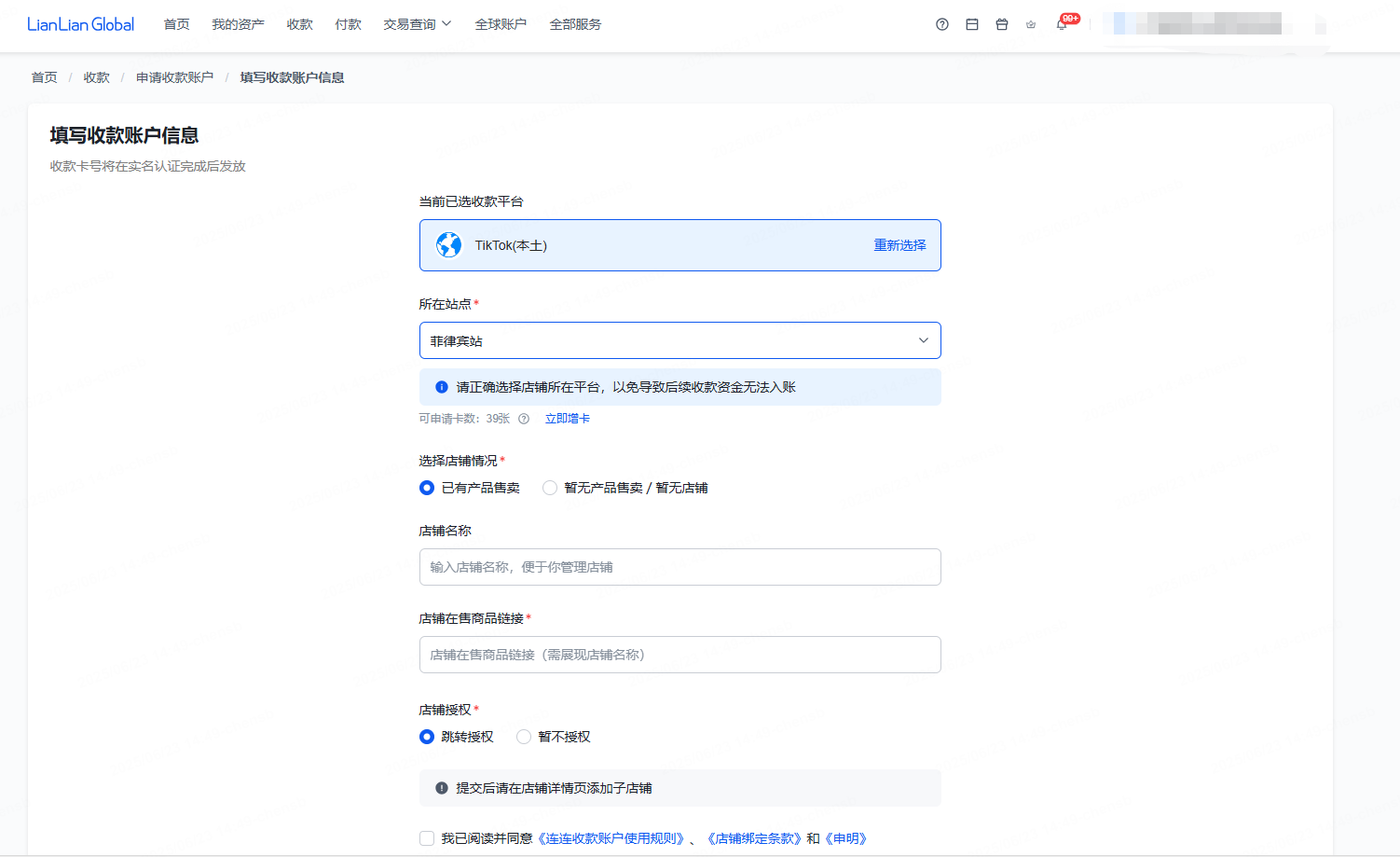The width and height of the screenshot is (1400, 857).
Task: Click the TikTok globe platform icon
Action: click(x=449, y=245)
